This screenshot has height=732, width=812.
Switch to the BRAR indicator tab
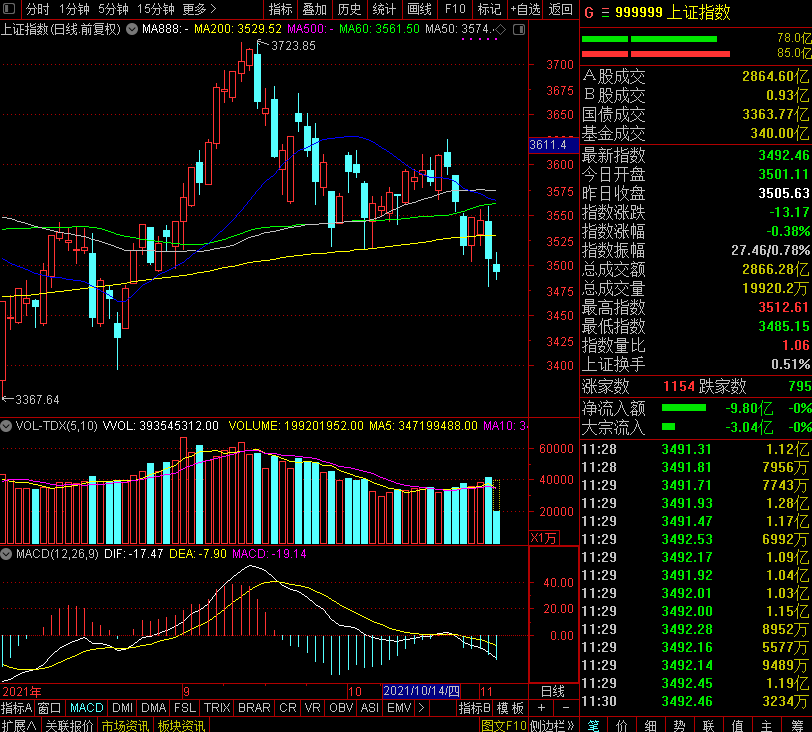254,708
